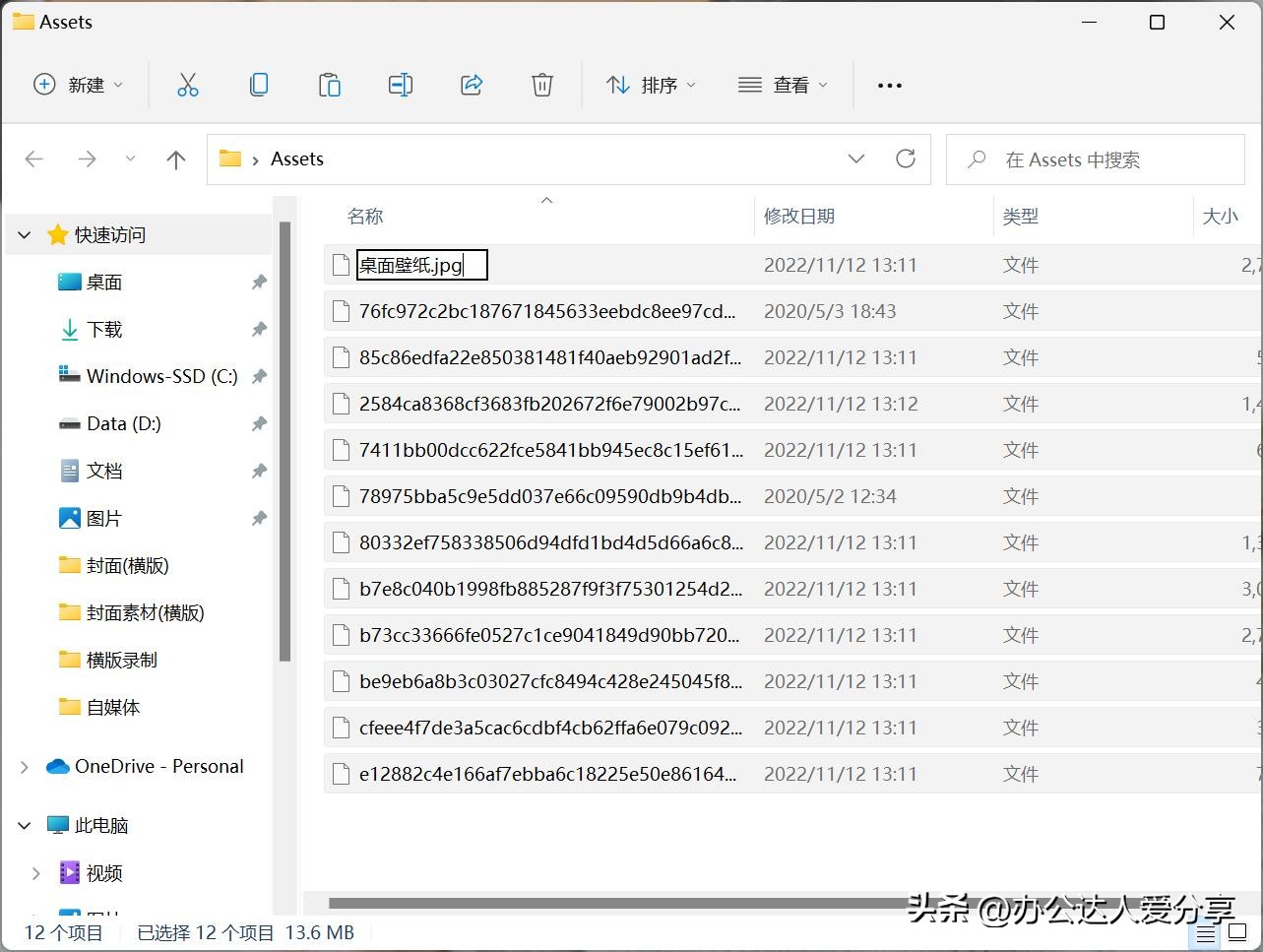Screen dimensions: 1263x952
Task: Click the Copy icon
Action: 259,85
